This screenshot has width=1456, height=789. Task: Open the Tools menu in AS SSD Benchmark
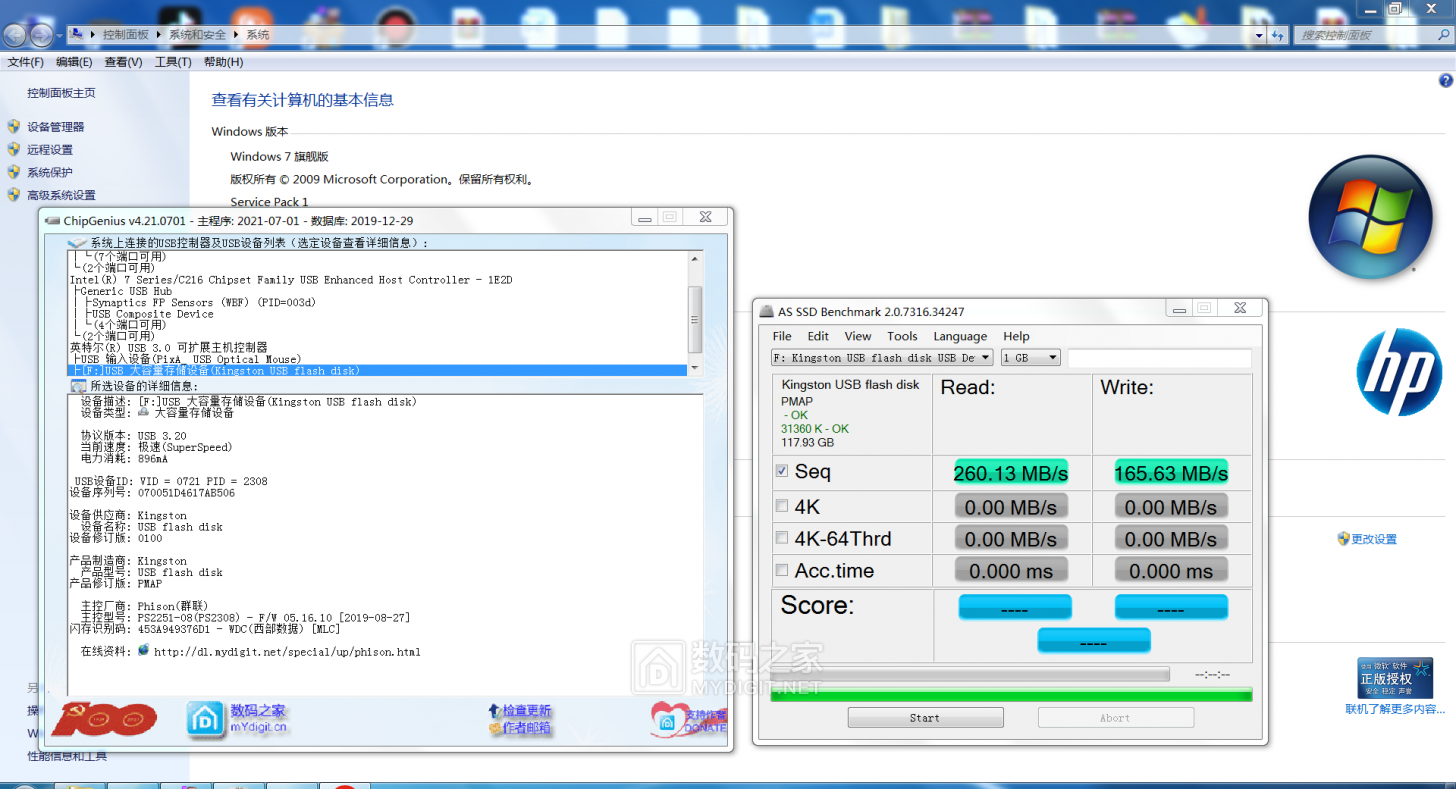(902, 336)
